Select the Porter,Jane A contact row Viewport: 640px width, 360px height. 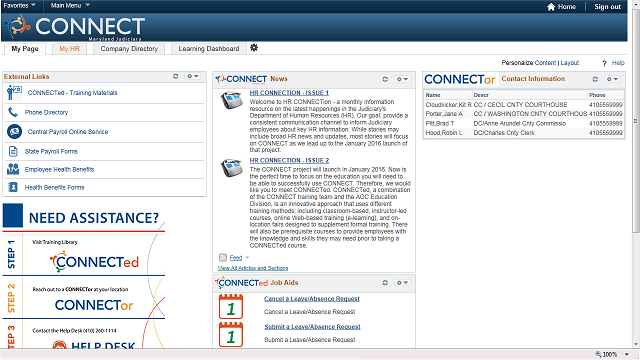pyautogui.click(x=524, y=114)
